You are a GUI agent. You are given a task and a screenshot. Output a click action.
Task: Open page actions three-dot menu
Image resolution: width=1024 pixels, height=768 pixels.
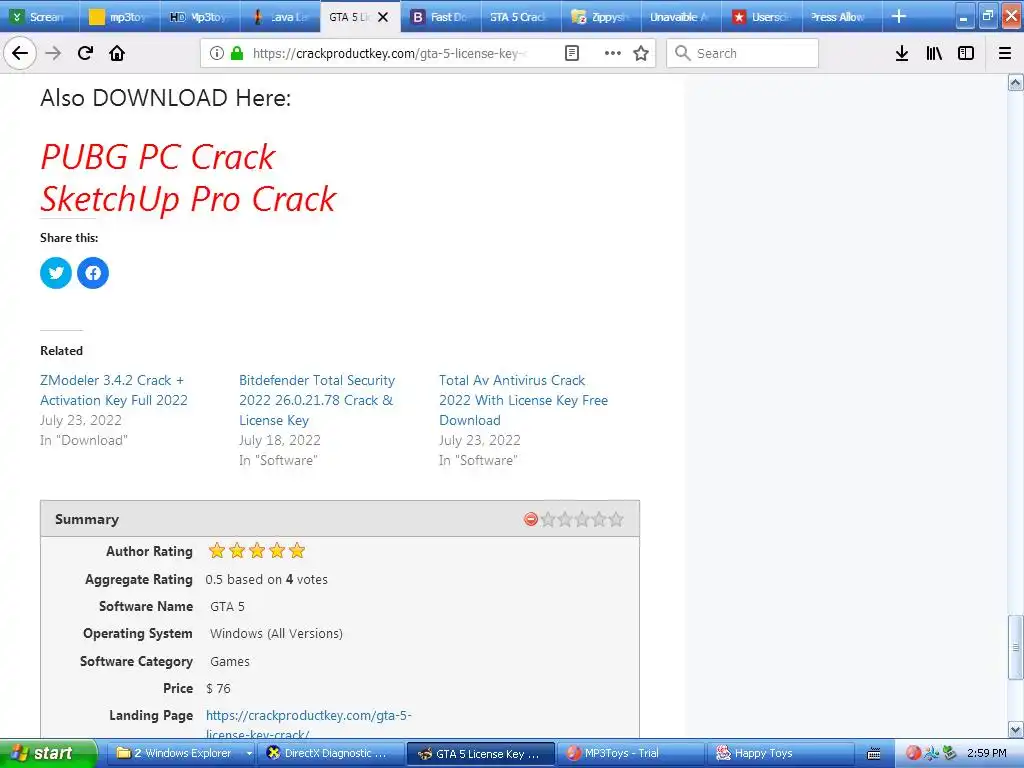[x=613, y=53]
